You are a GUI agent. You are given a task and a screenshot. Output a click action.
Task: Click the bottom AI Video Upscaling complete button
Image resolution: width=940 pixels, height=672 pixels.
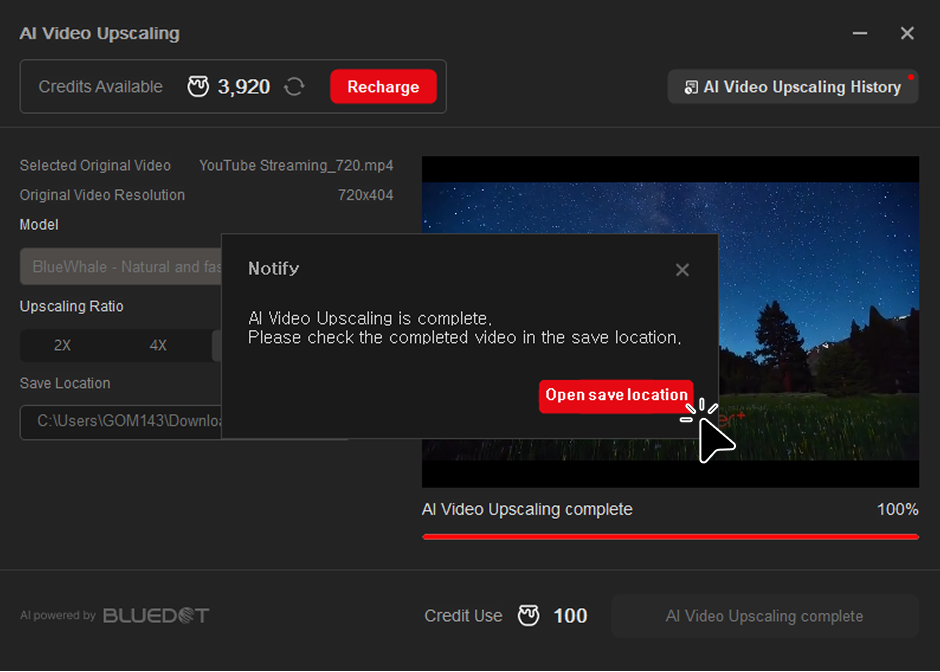point(764,616)
